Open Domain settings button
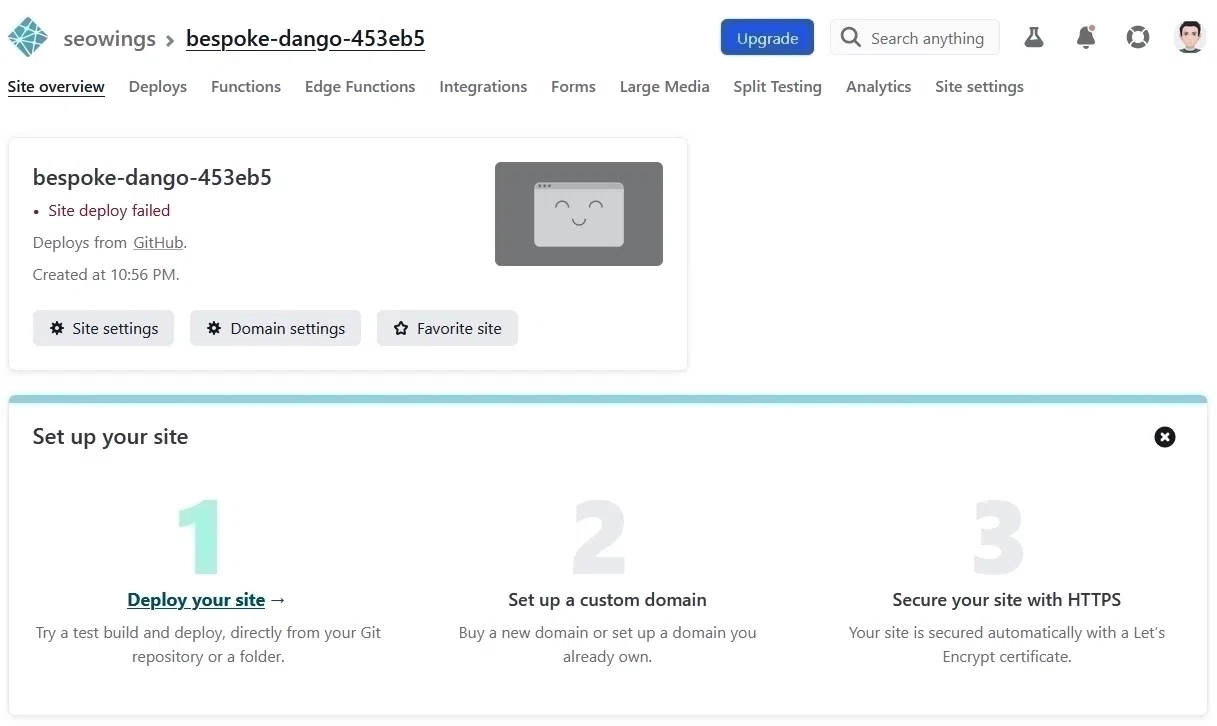Screen dimensions: 1217x726 click(276, 328)
